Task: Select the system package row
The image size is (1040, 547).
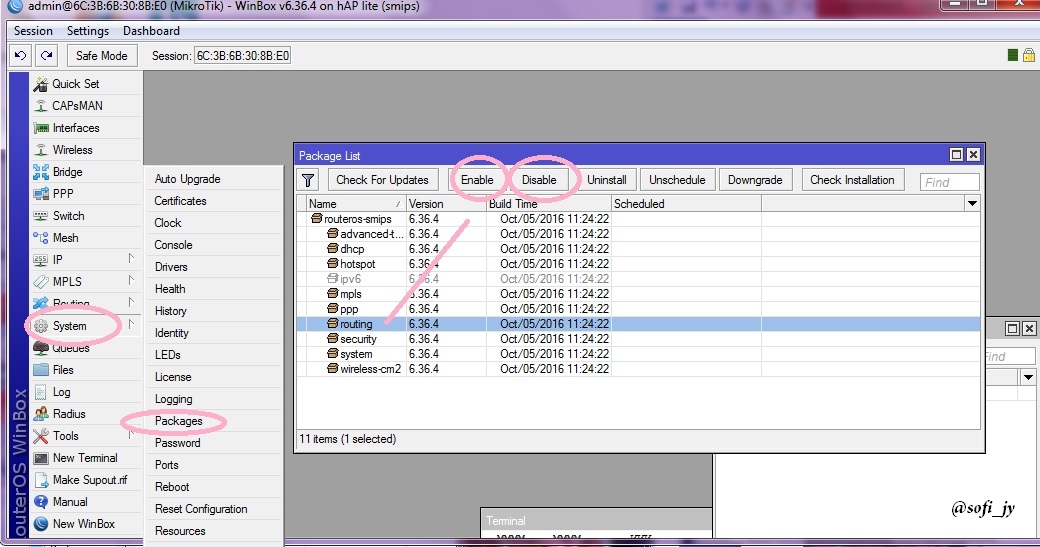Action: [638, 354]
